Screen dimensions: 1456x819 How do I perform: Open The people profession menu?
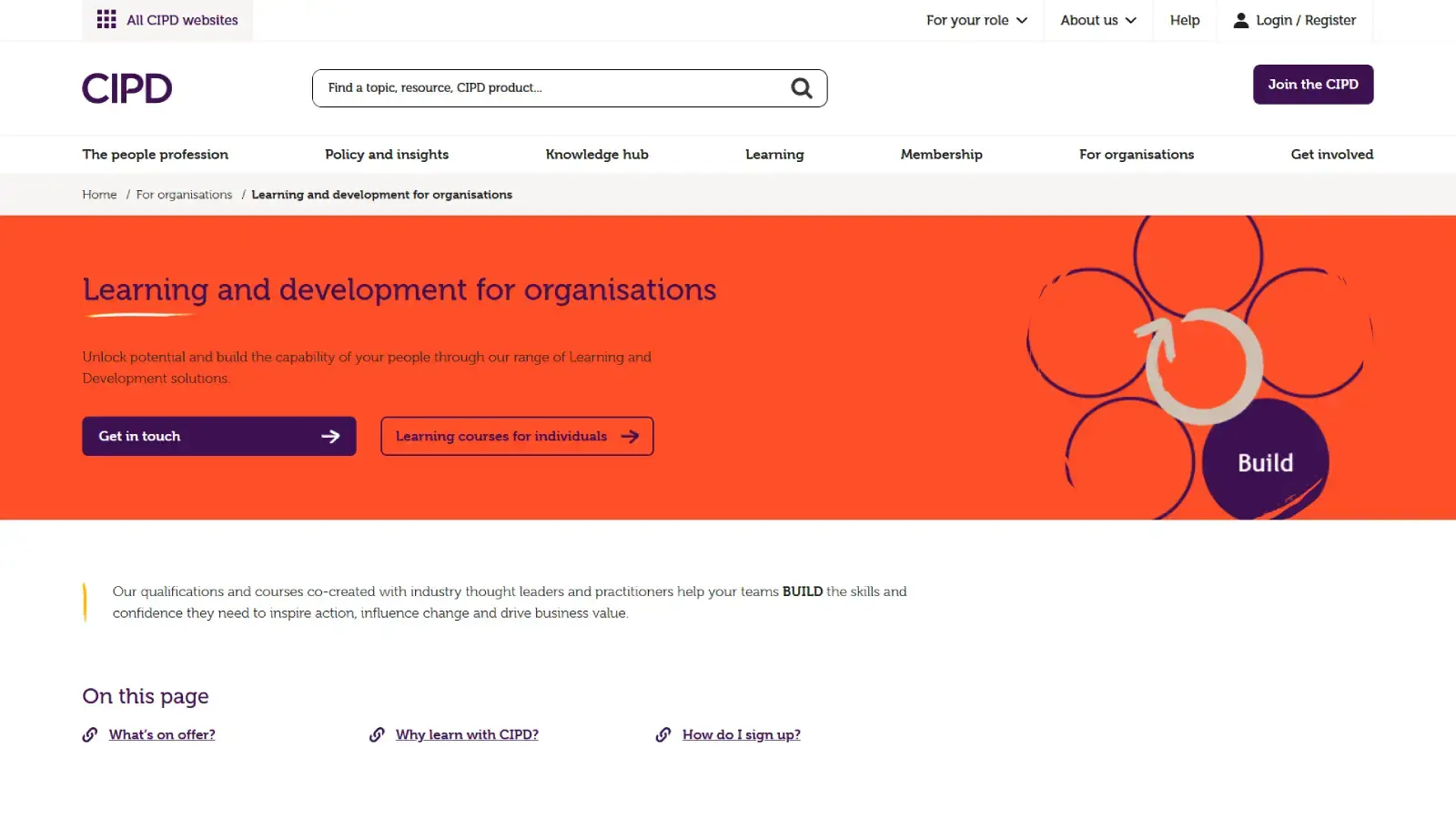pyautogui.click(x=156, y=155)
